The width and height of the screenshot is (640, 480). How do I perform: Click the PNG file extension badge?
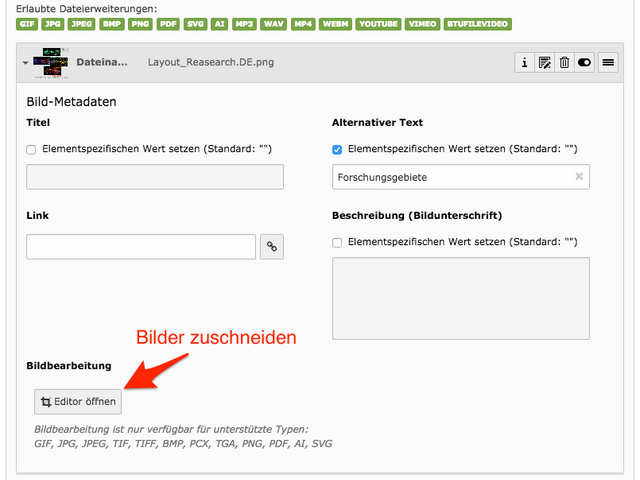tap(140, 23)
